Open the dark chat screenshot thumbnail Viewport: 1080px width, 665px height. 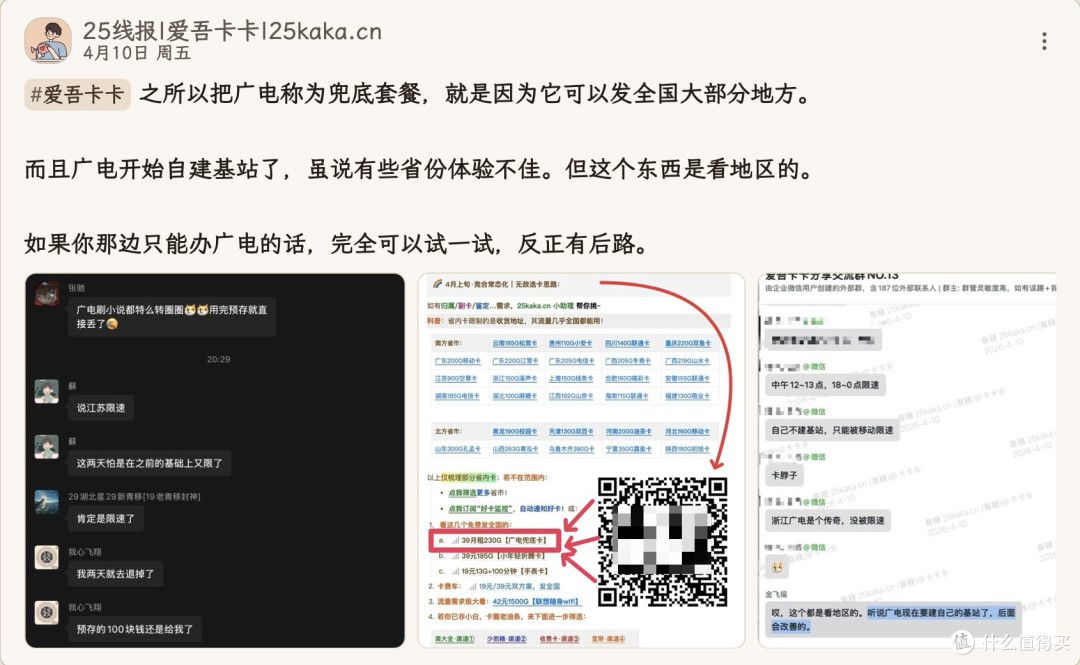click(215, 460)
